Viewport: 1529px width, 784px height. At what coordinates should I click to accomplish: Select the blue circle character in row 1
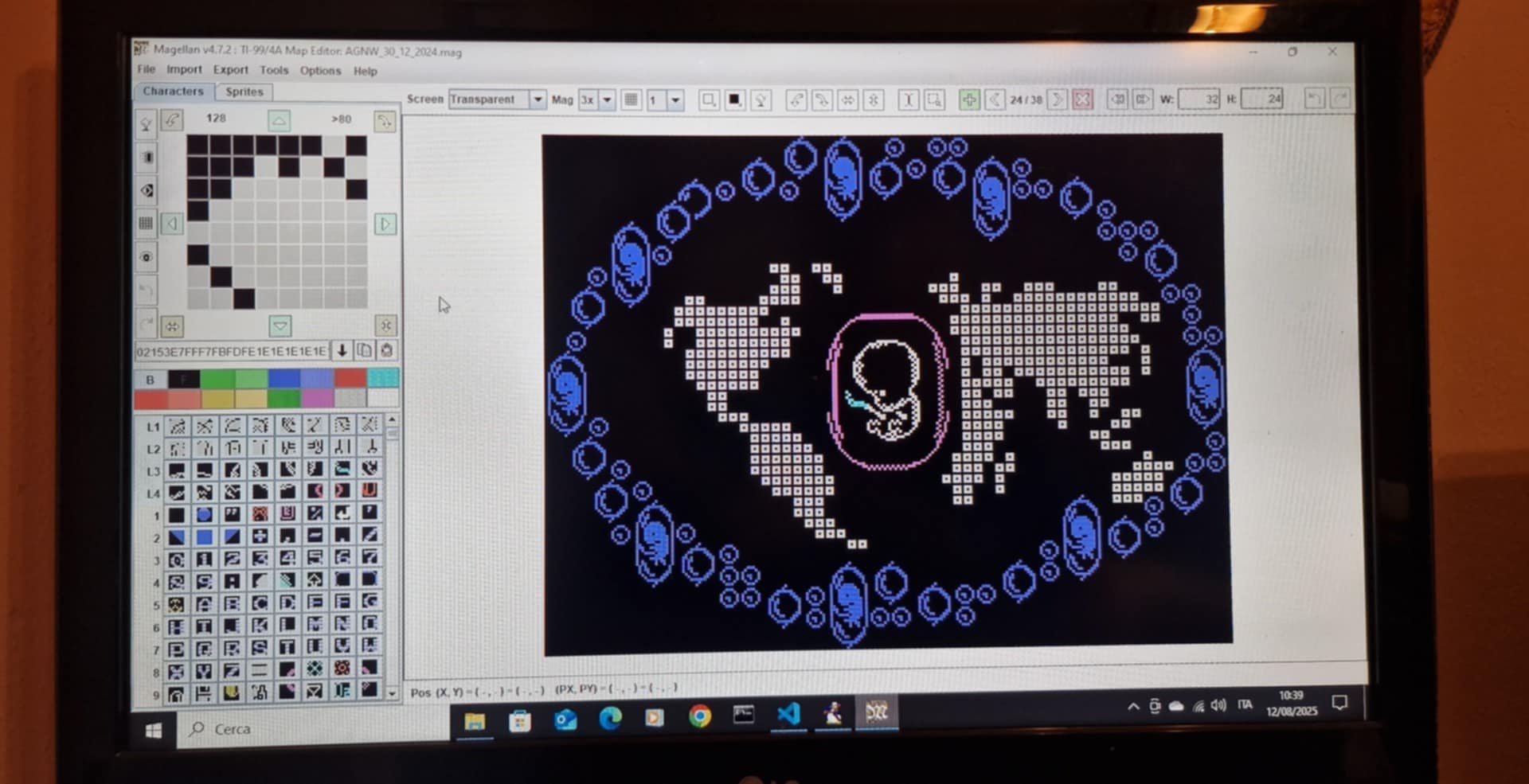coord(204,514)
